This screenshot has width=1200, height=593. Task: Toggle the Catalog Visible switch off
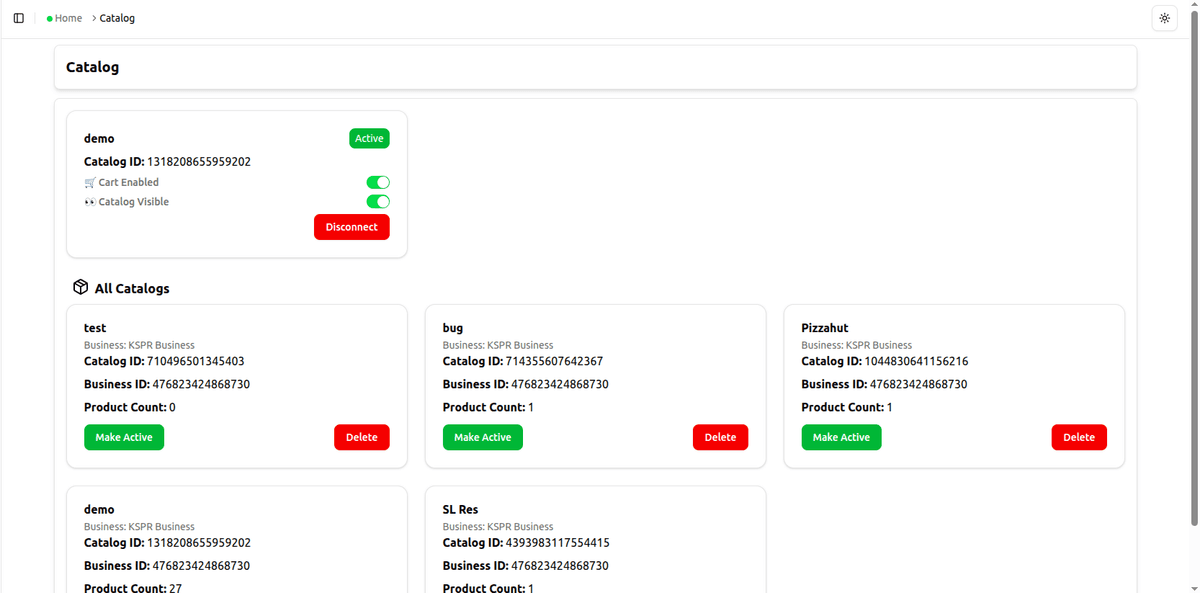pos(378,201)
